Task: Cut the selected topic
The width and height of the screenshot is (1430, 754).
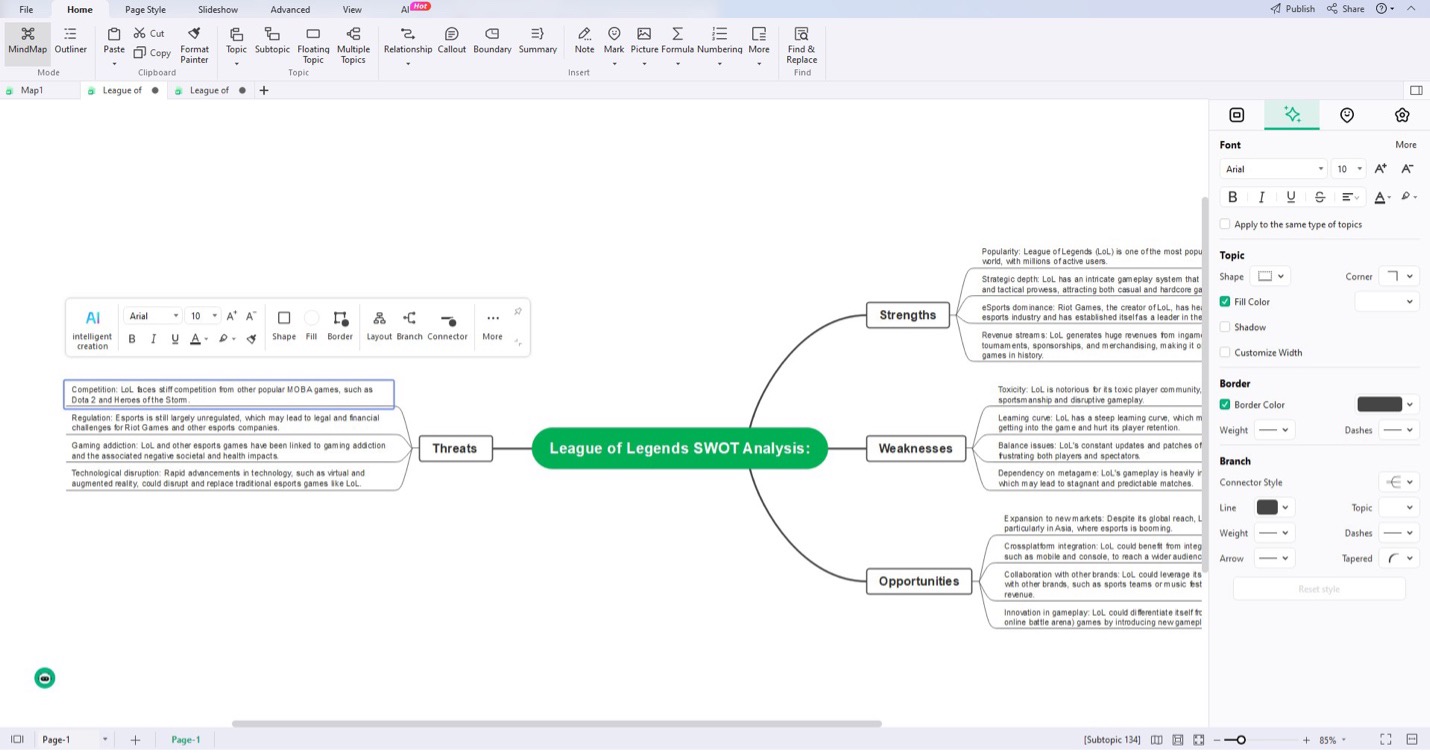Action: (x=150, y=33)
